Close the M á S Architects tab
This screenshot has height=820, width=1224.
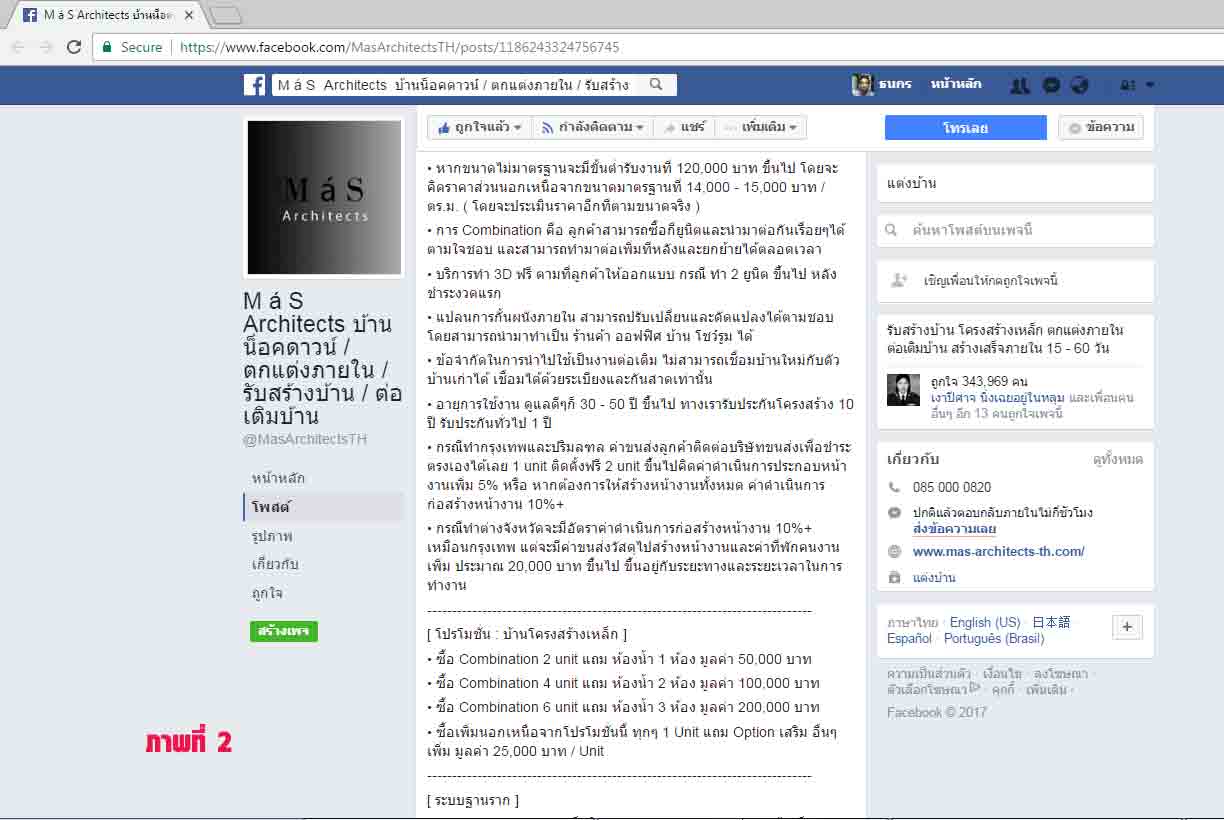189,15
